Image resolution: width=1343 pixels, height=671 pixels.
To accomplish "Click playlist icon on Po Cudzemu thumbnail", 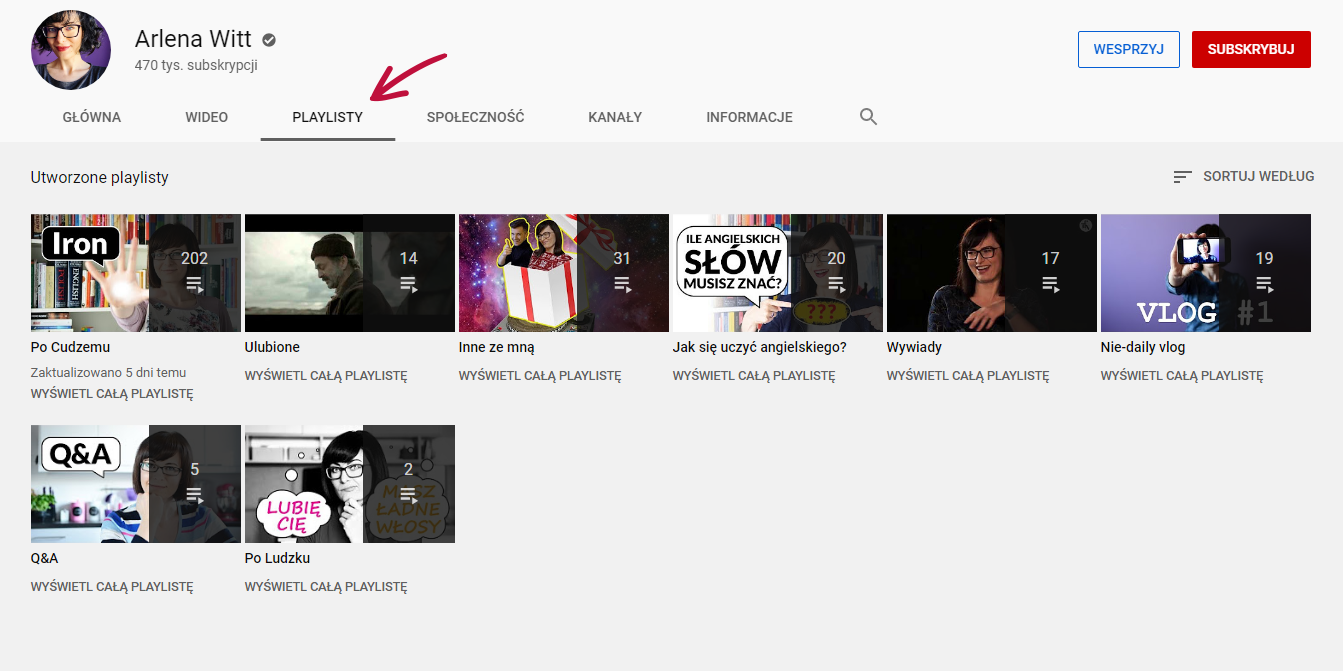I will coord(195,284).
